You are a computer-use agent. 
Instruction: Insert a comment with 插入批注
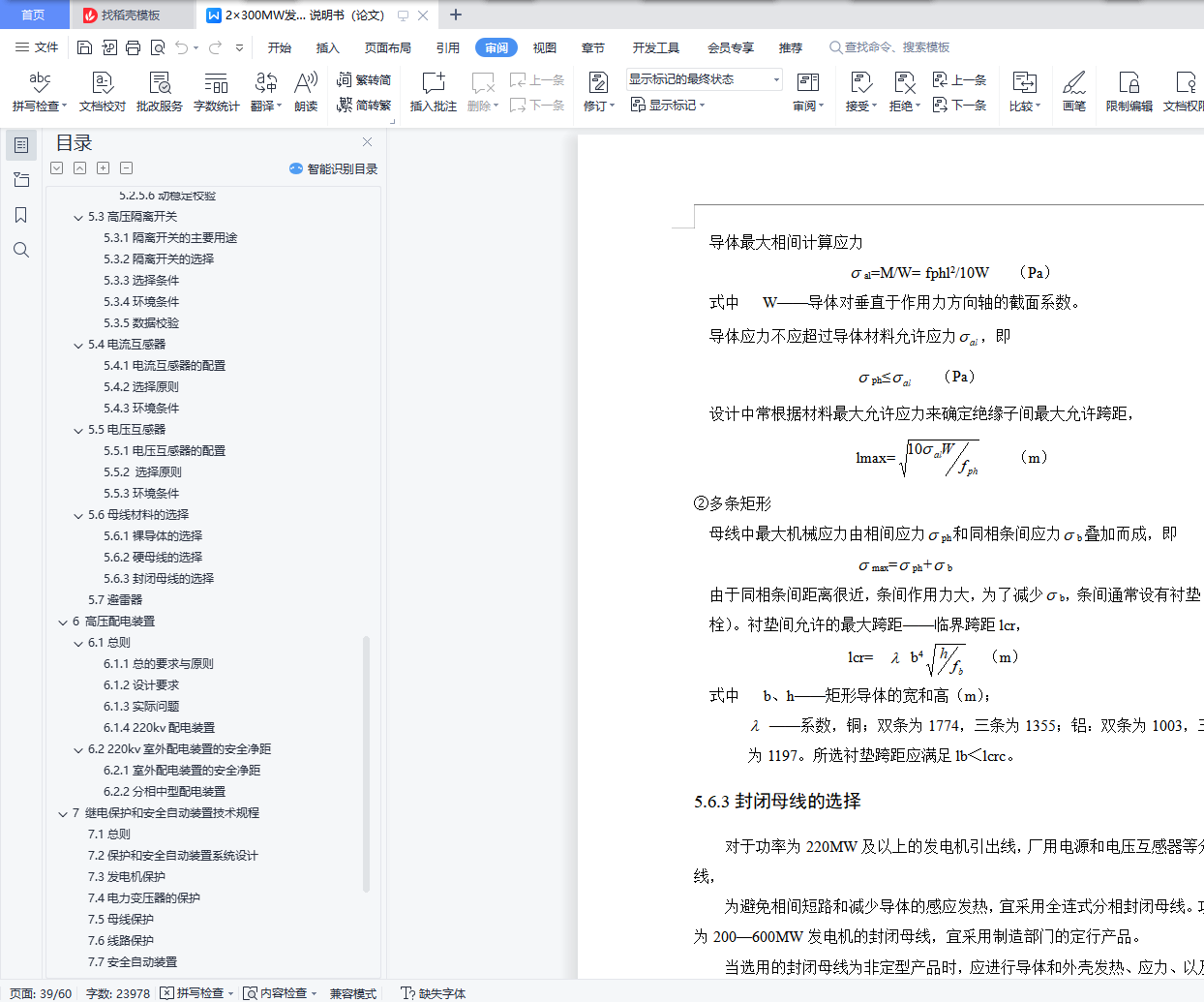(x=434, y=92)
